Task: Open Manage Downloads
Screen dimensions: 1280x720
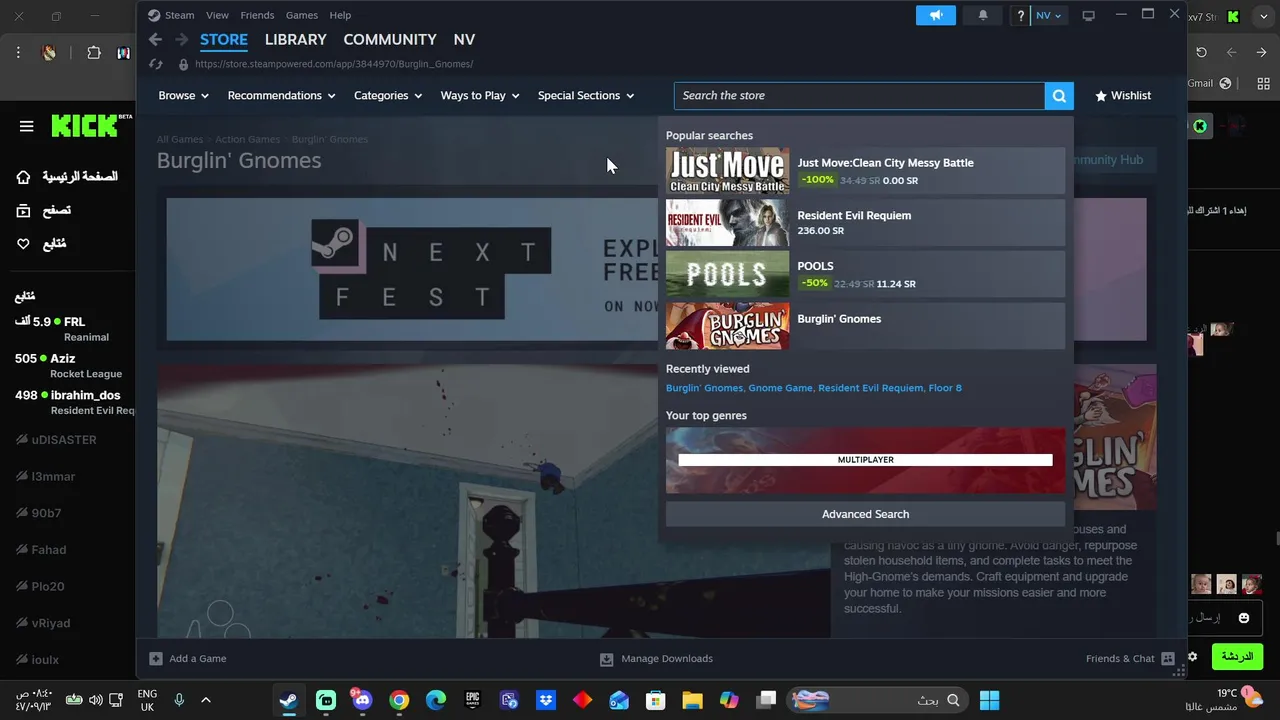Action: tap(656, 659)
